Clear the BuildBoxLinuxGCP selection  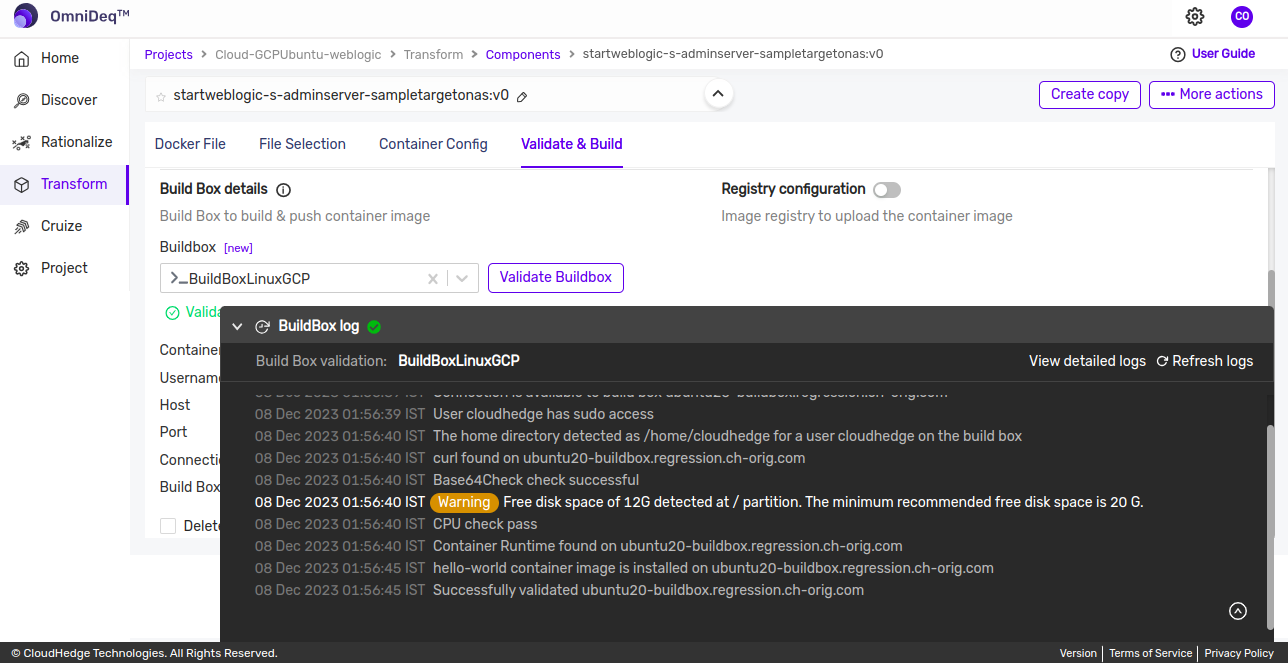(x=433, y=279)
